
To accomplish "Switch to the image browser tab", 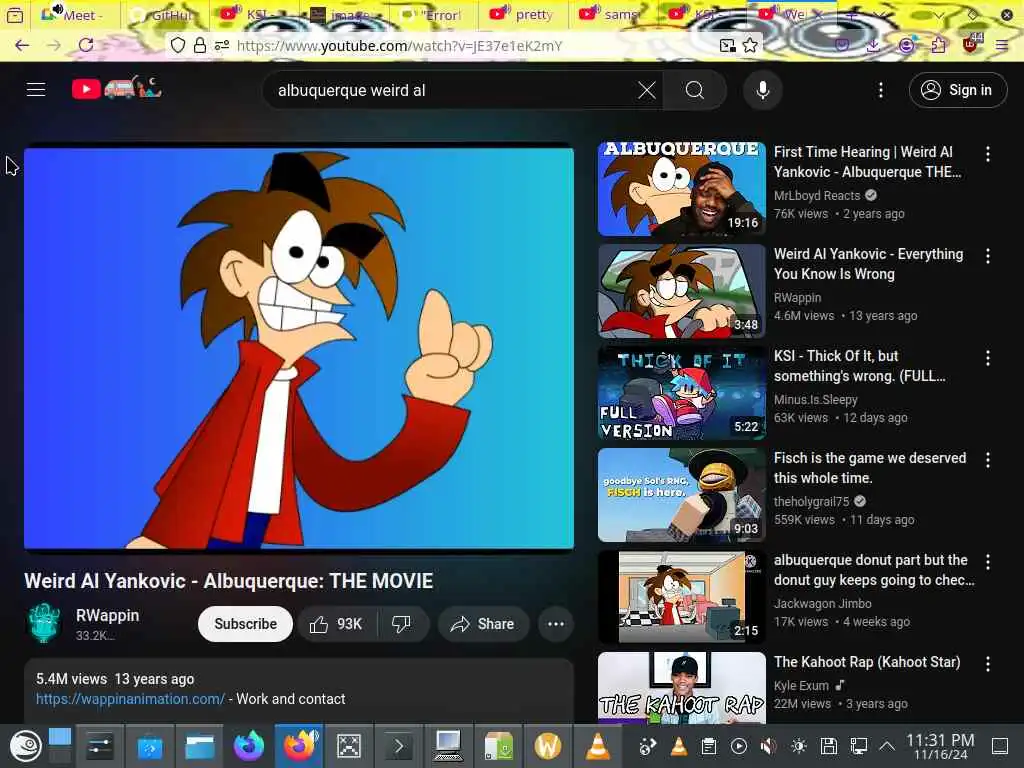I will click(342, 14).
